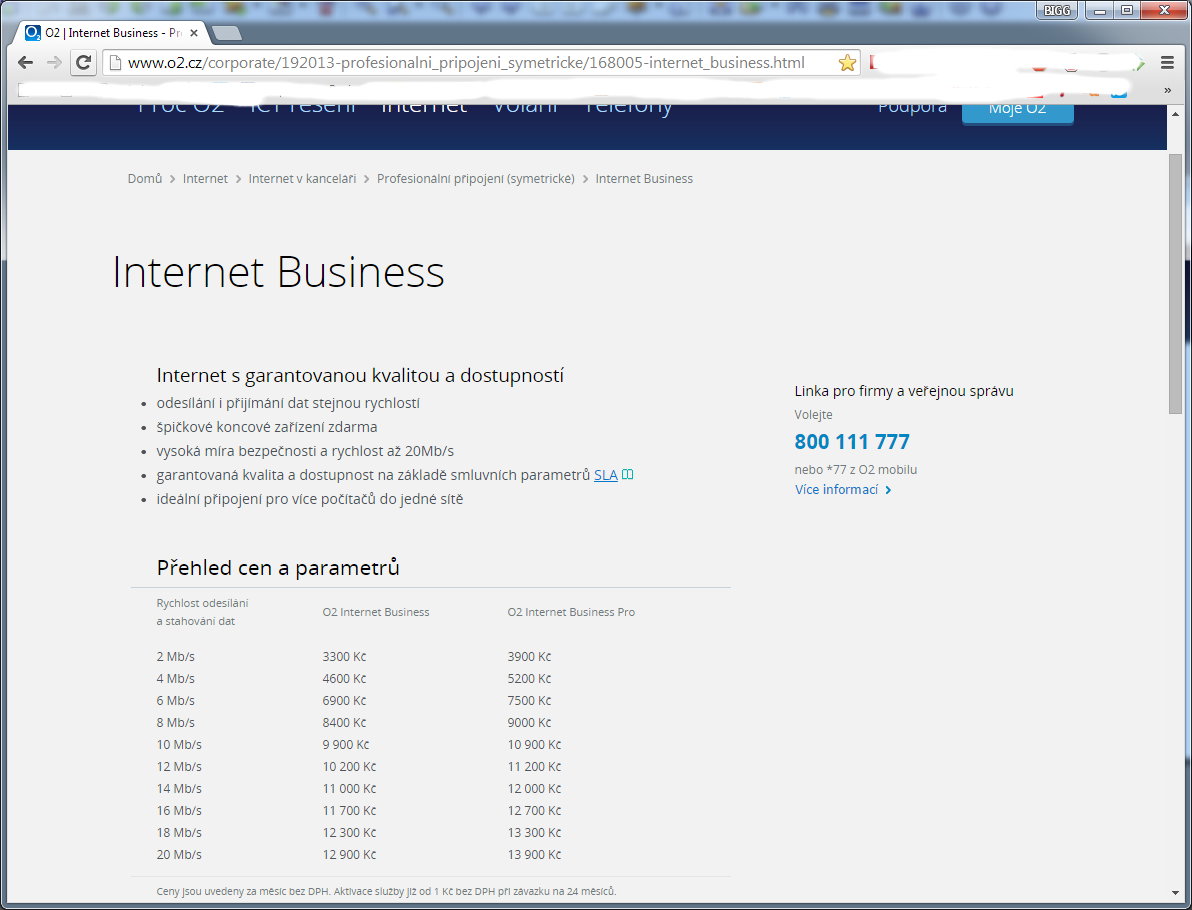Minimize the Chrome window

click(x=1099, y=11)
